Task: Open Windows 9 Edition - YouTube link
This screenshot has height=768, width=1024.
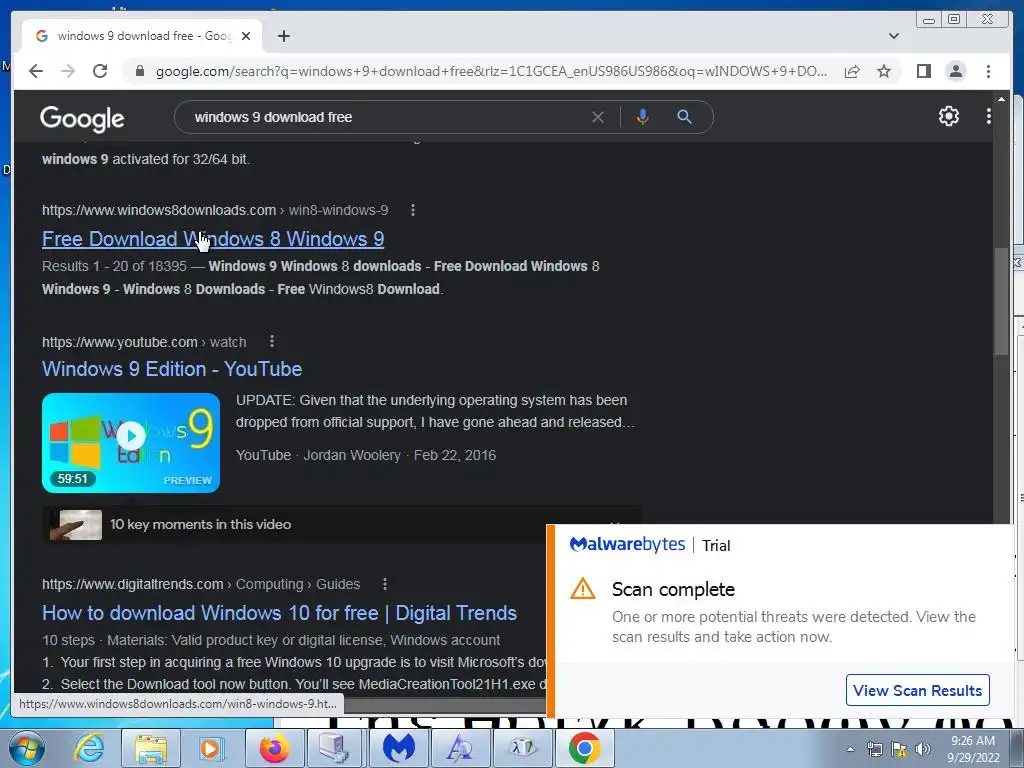Action: 172,369
